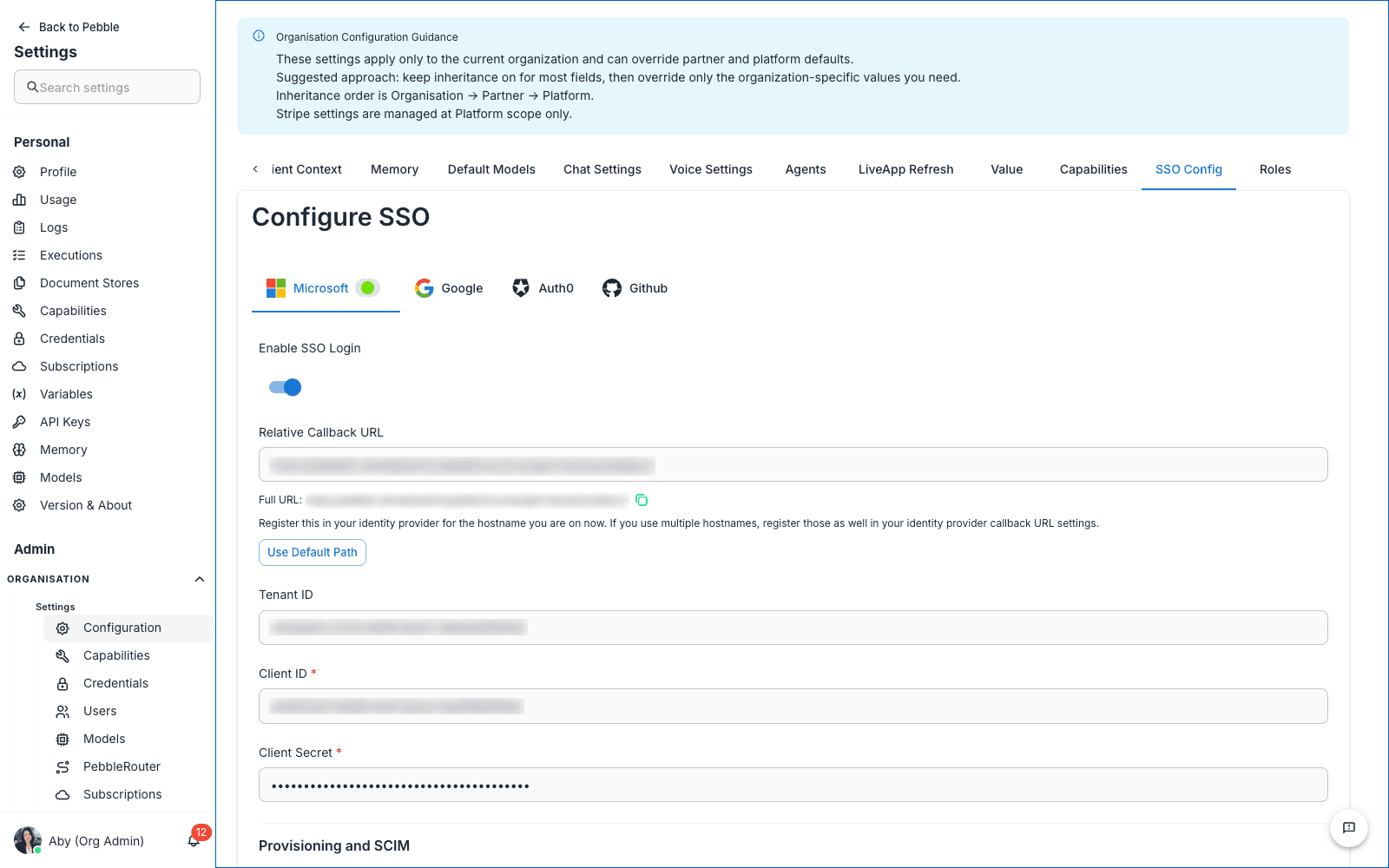Open the Aby (Org Admin) user avatar

pyautogui.click(x=28, y=840)
